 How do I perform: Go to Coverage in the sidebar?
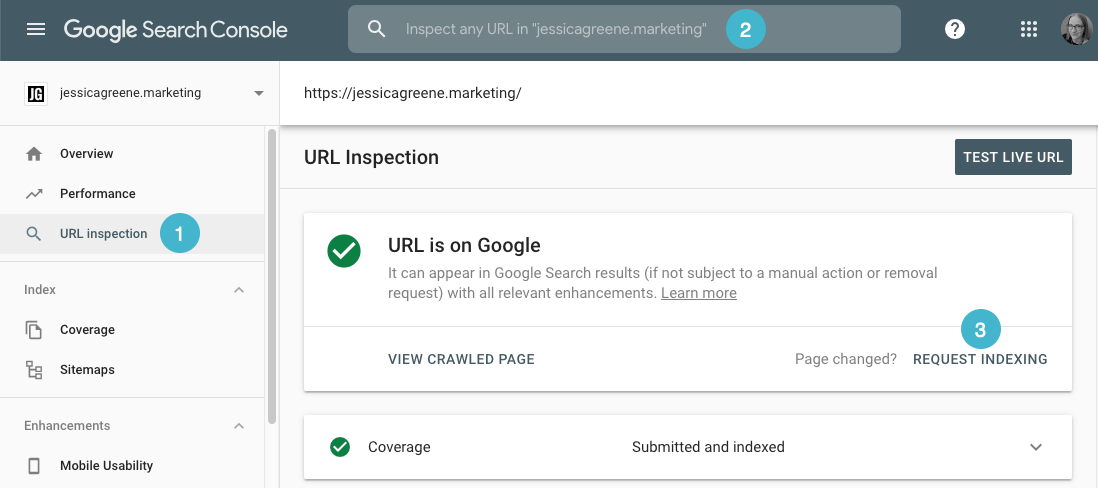click(87, 330)
